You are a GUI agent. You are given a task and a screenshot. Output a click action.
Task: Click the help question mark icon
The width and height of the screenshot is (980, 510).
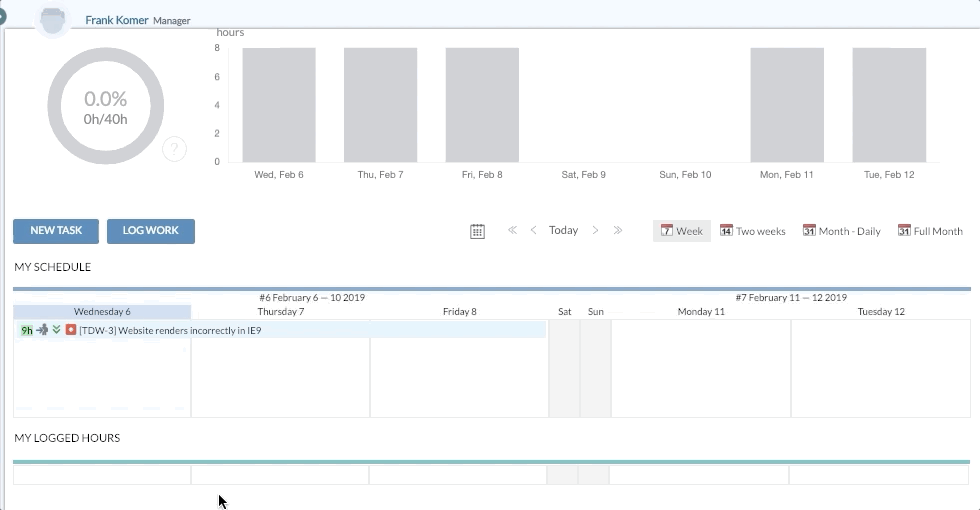point(174,150)
